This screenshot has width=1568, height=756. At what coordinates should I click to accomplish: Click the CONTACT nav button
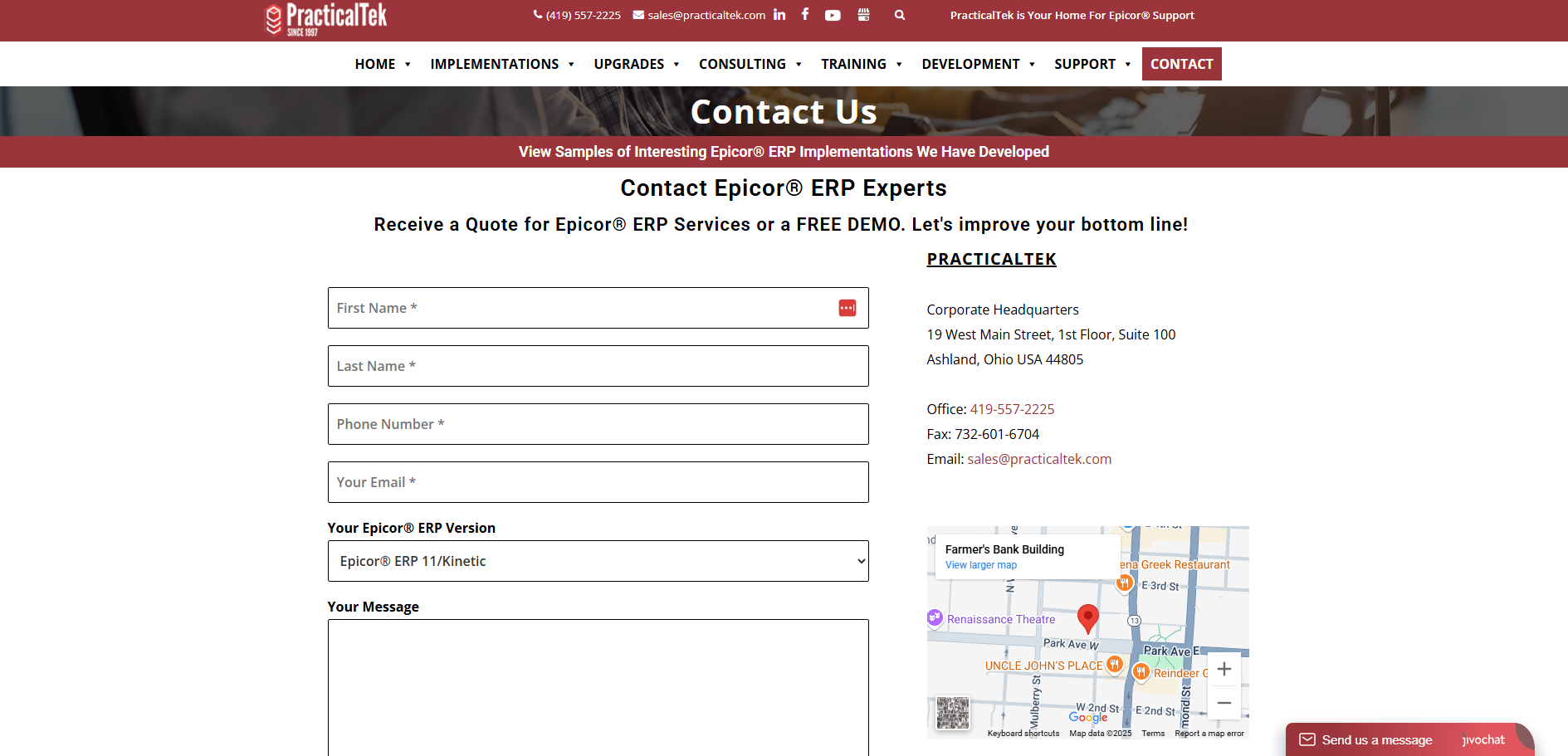[1181, 64]
